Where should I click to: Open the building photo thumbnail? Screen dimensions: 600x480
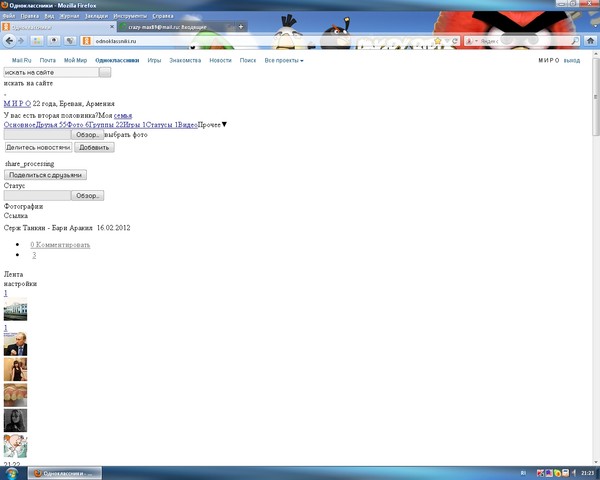tap(15, 309)
